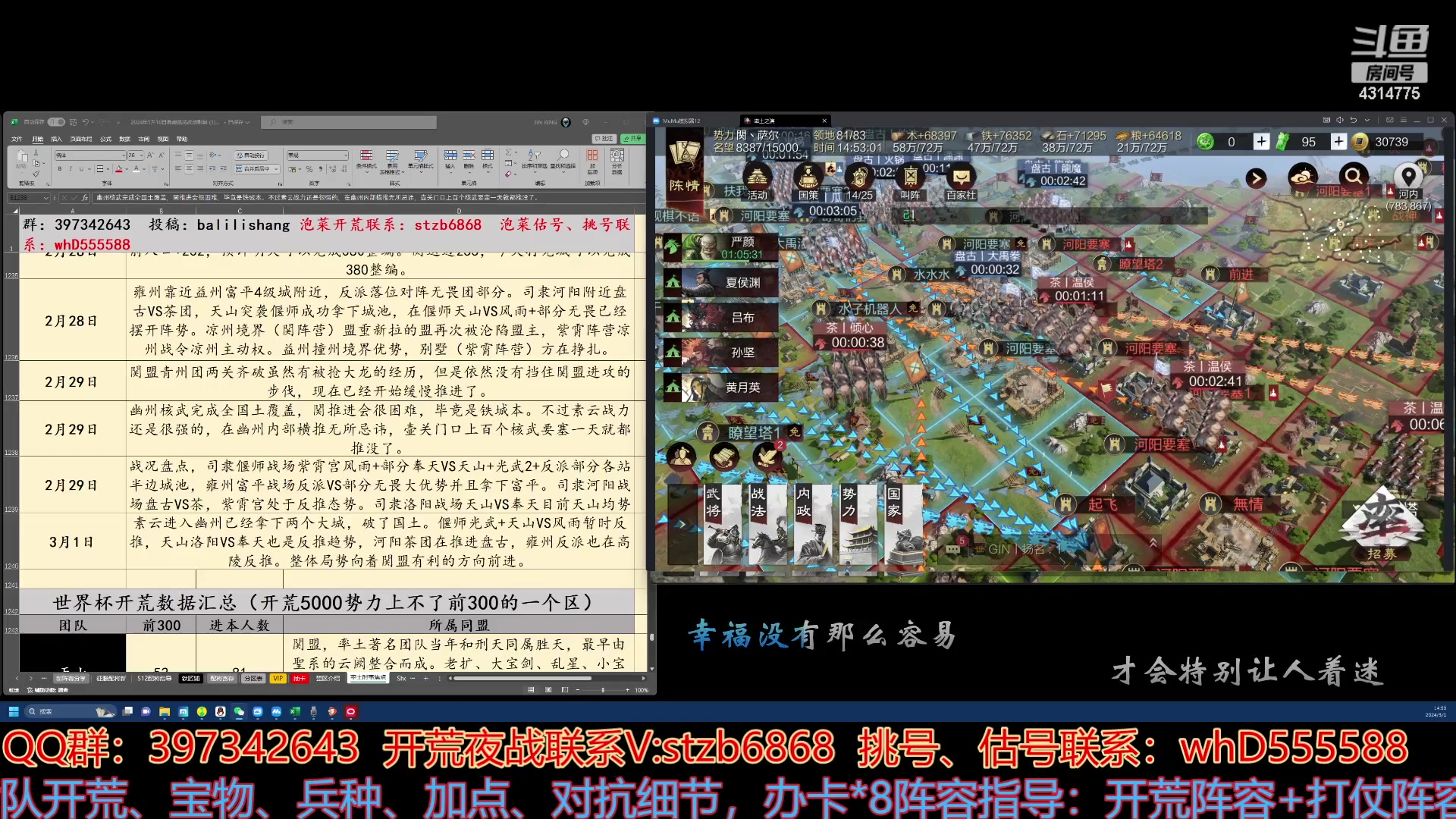Viewport: 1456px width, 819px height.
Task: Open WeChat from the taskbar
Action: pos(239,711)
